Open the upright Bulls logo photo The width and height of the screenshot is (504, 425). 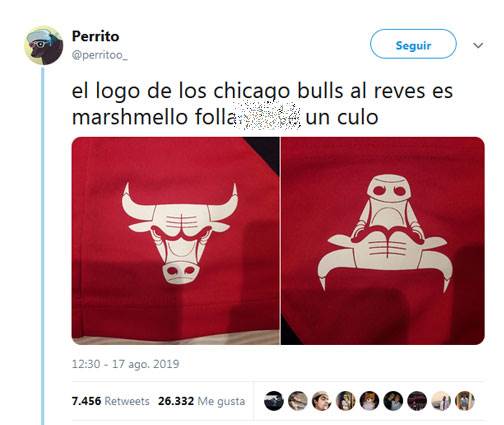tap(176, 241)
